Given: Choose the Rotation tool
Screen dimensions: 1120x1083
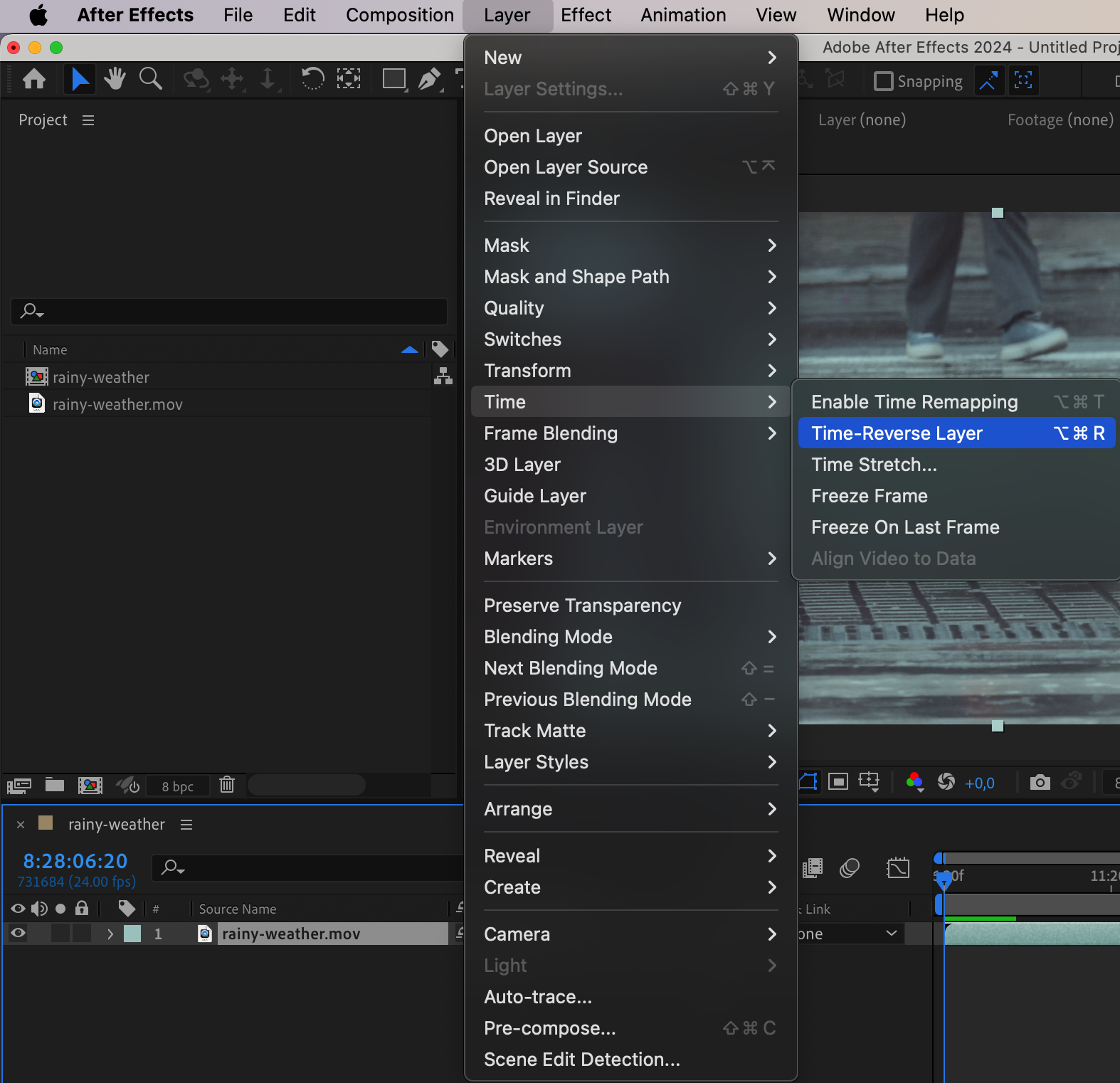Looking at the screenshot, I should click(312, 79).
